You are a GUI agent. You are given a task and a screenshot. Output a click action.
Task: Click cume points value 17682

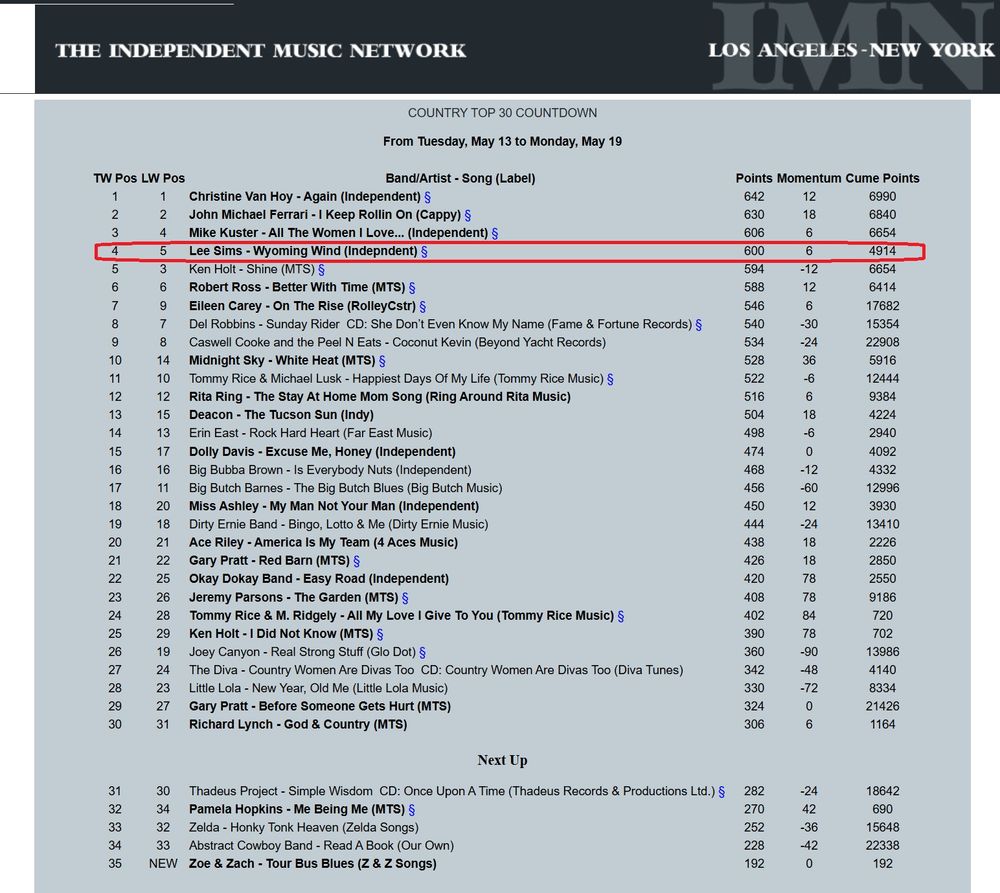tap(882, 306)
